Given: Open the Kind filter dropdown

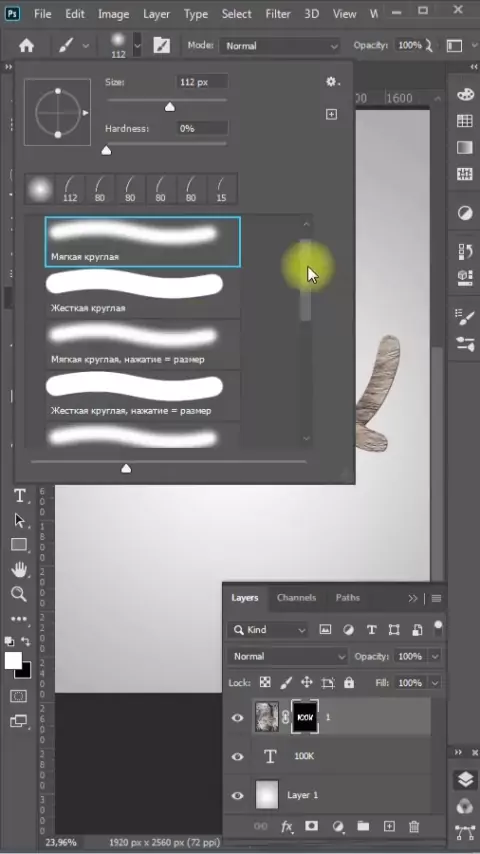Looking at the screenshot, I should tap(268, 630).
